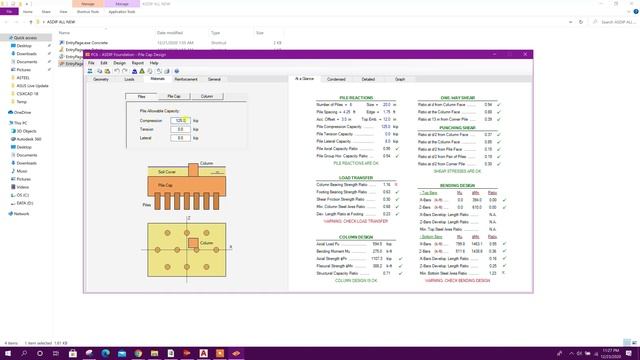
Task: Open Task View in taskbar
Action: [56, 353]
